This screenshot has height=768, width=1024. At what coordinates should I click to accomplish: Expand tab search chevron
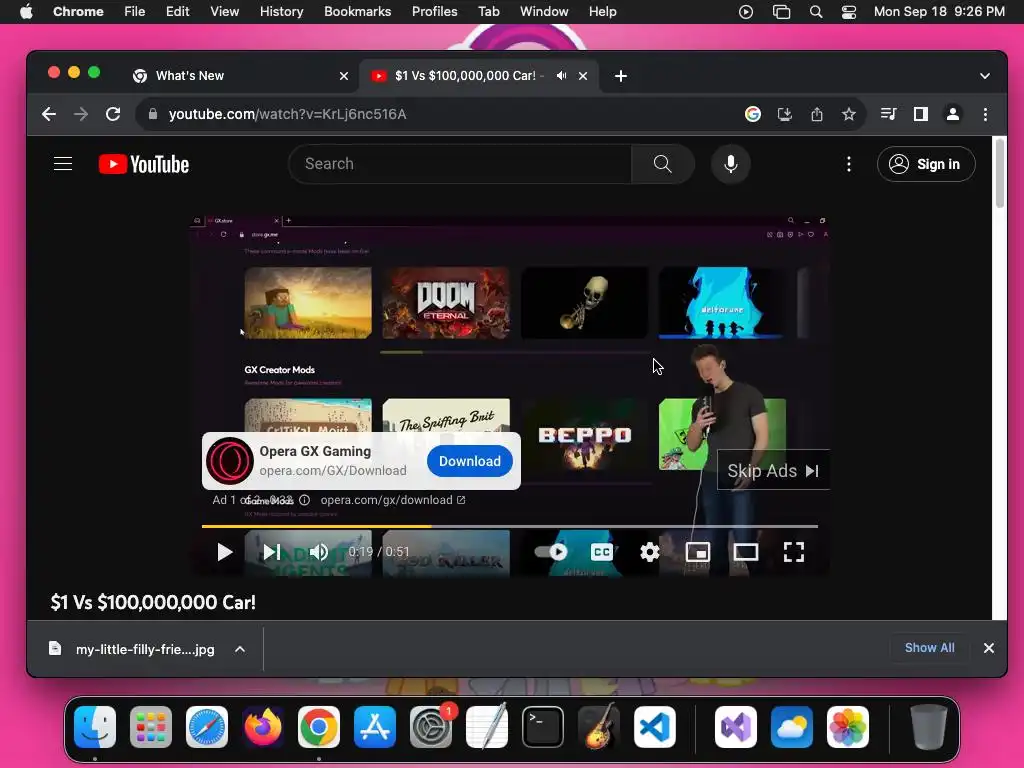coord(985,76)
